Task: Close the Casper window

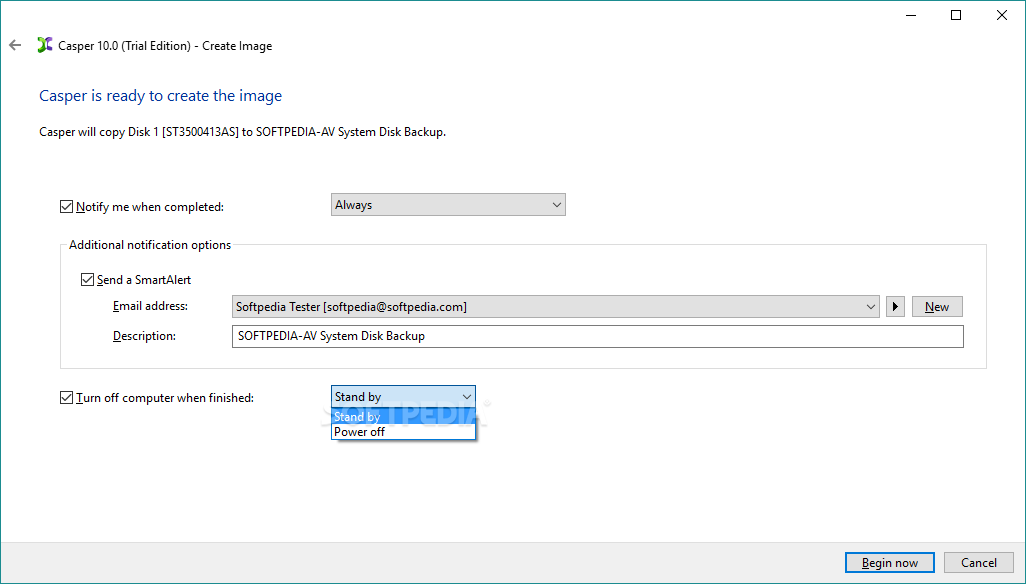Action: (x=1002, y=15)
